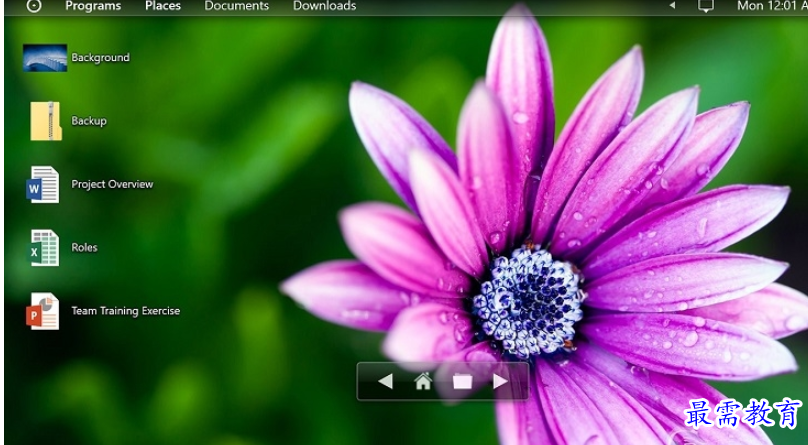Select the Backup zip folder icon

click(46, 121)
